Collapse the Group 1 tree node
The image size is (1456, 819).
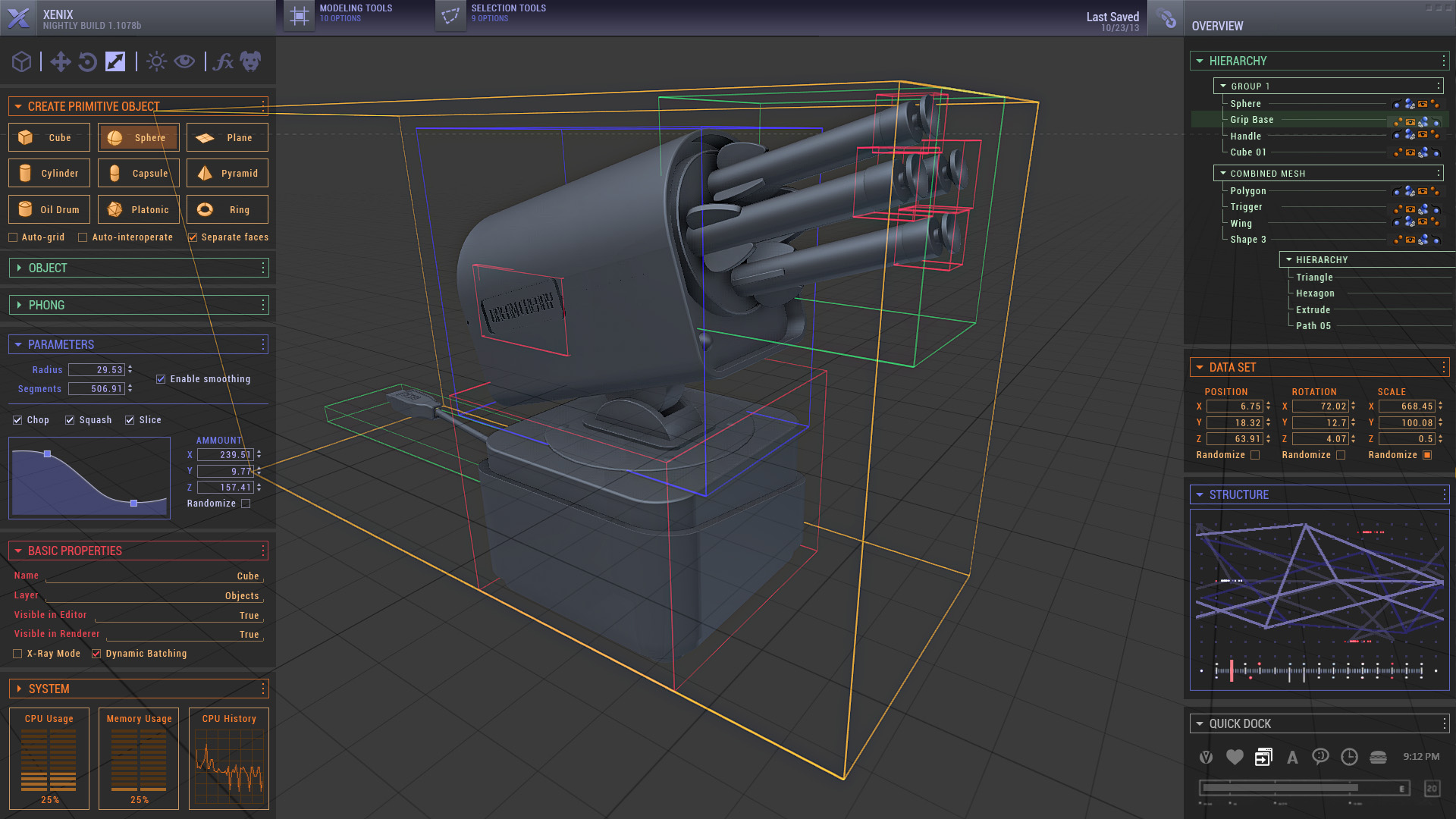(x=1223, y=86)
